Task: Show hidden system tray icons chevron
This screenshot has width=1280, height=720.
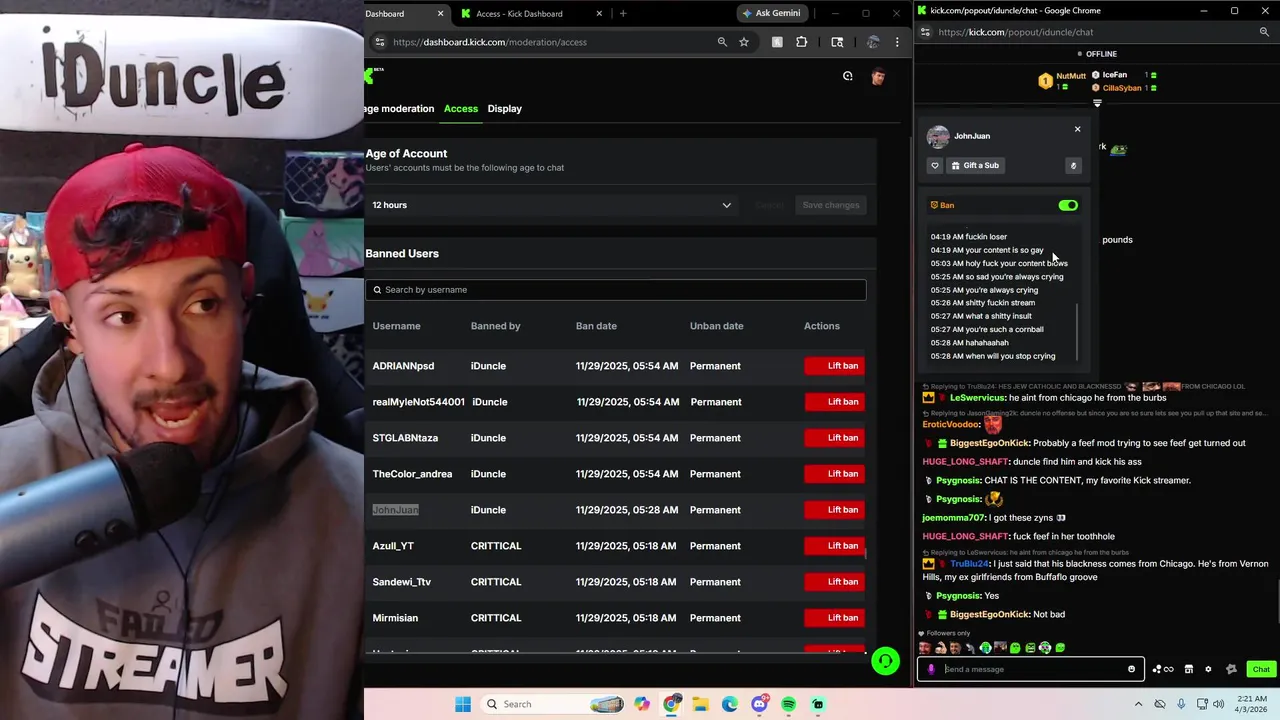Action: [1138, 704]
